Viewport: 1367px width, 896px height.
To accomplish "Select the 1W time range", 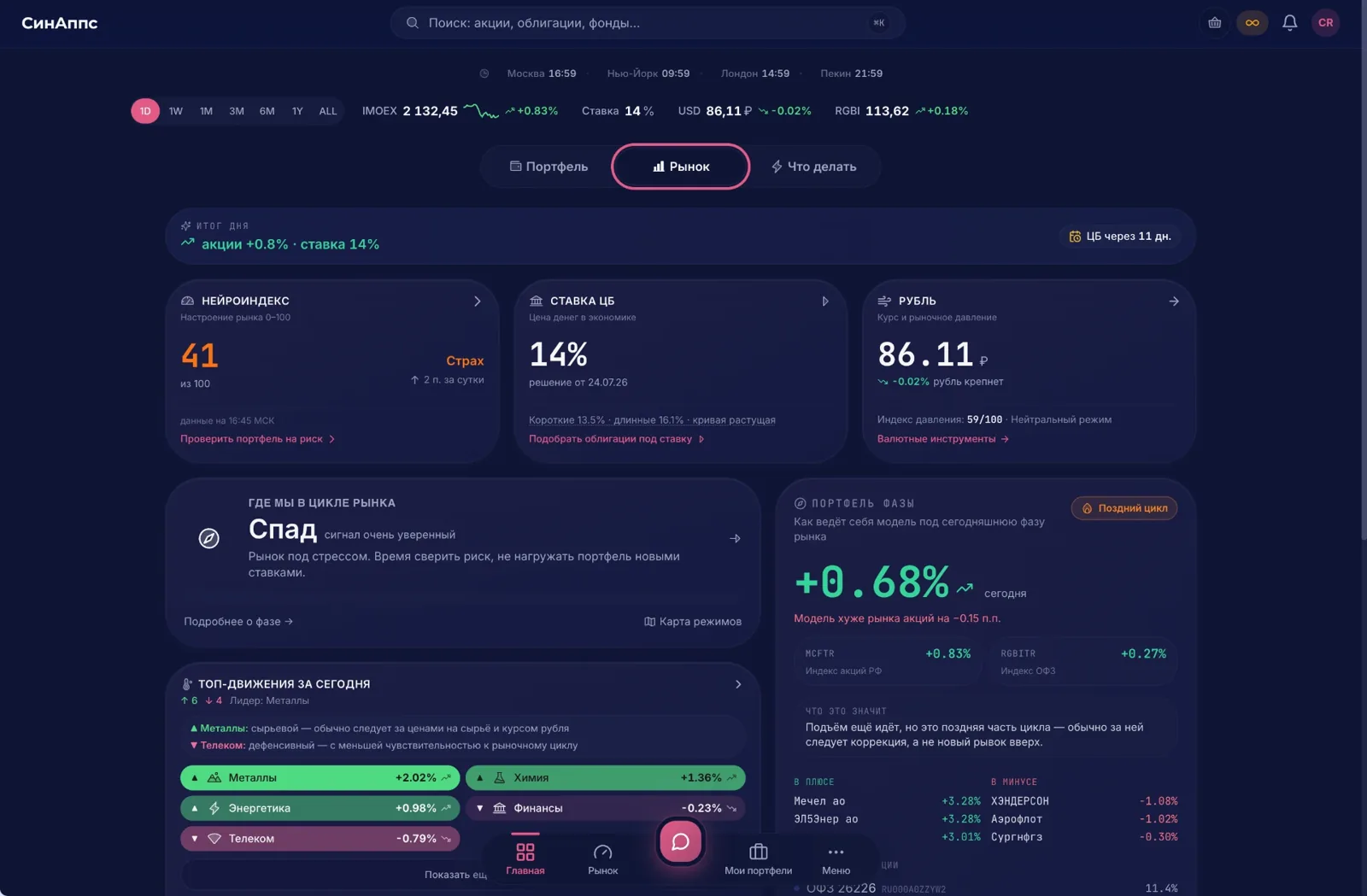I will coord(176,111).
